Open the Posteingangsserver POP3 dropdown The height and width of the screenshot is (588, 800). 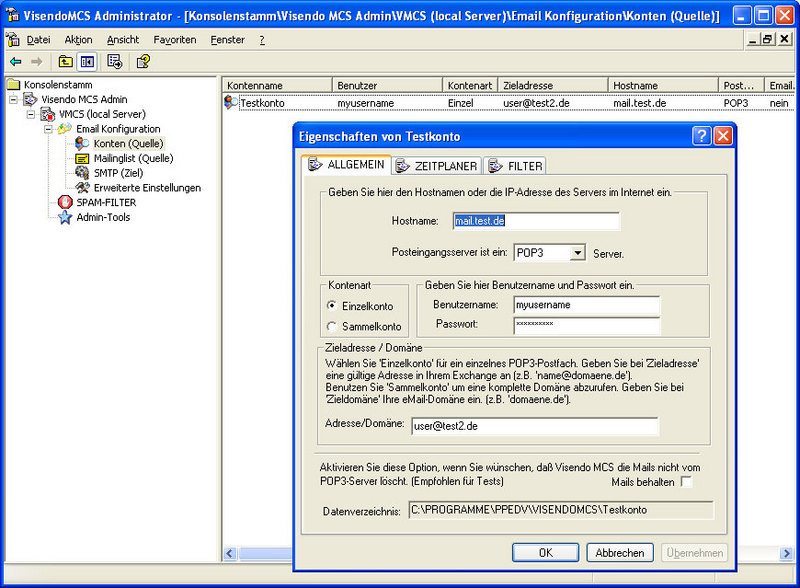click(578, 252)
